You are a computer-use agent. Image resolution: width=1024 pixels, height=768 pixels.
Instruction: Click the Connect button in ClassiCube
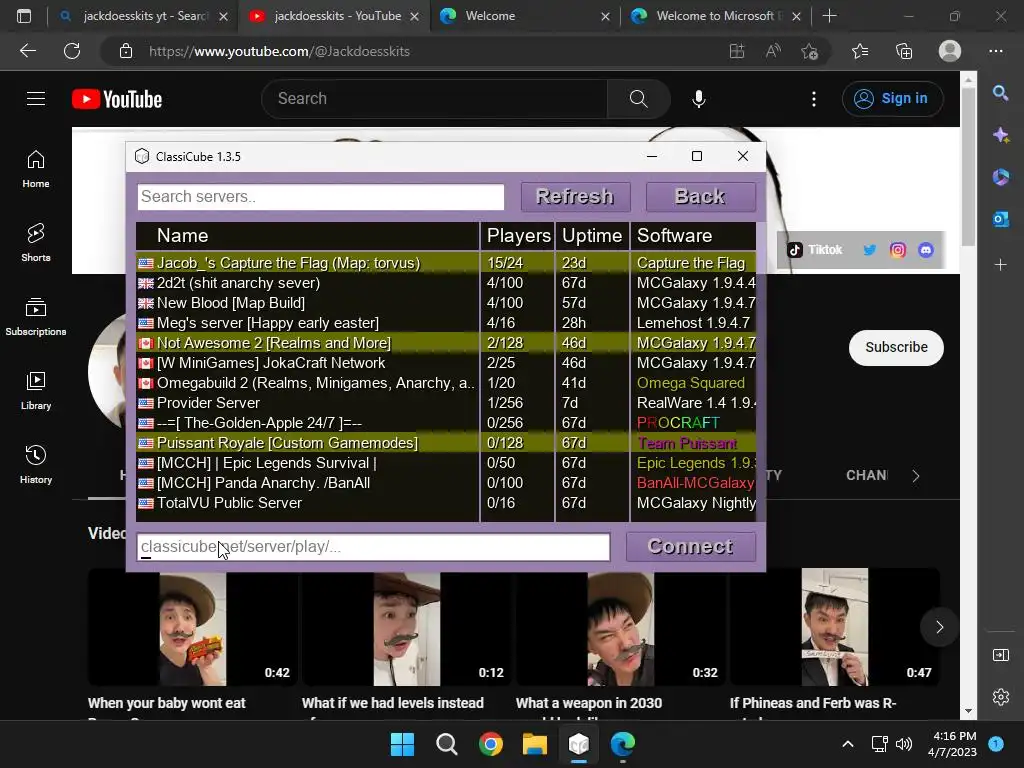690,547
